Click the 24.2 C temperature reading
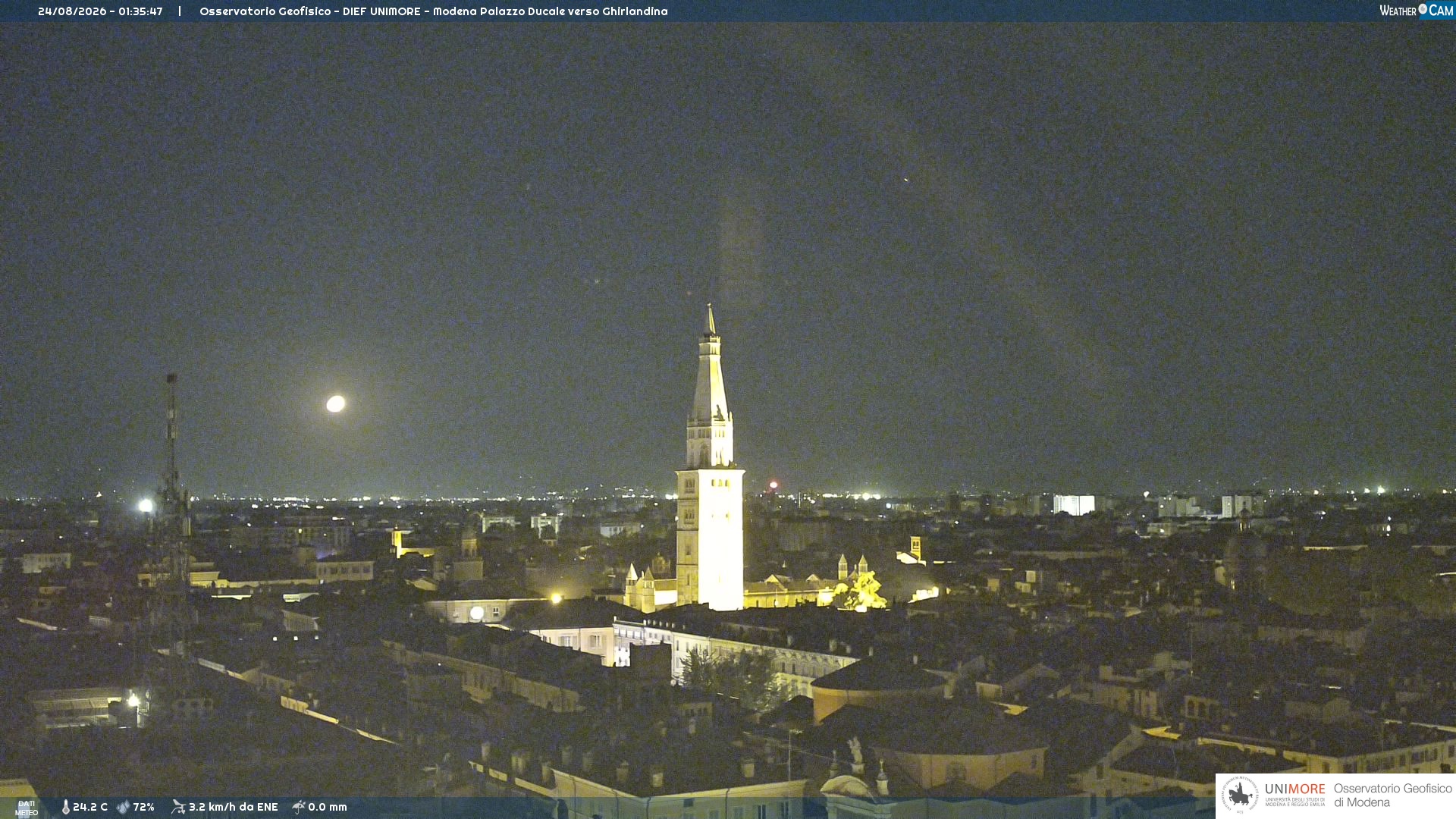 tap(90, 808)
